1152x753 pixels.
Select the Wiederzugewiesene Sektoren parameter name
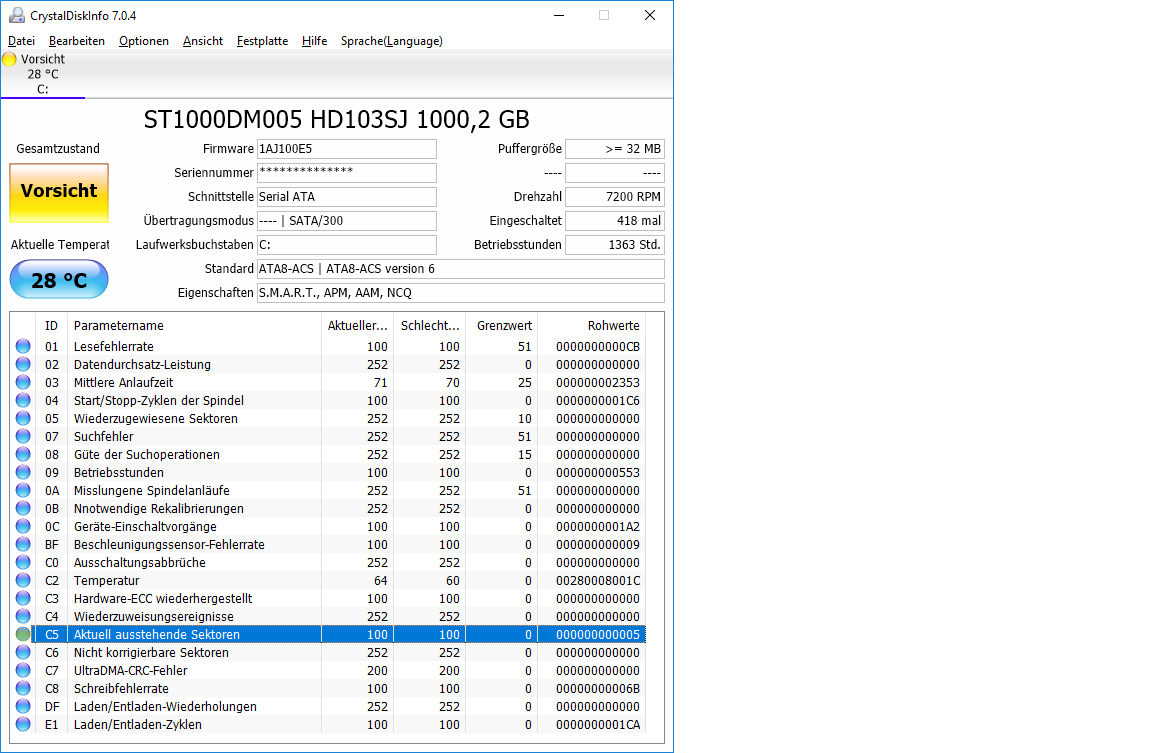coord(156,419)
